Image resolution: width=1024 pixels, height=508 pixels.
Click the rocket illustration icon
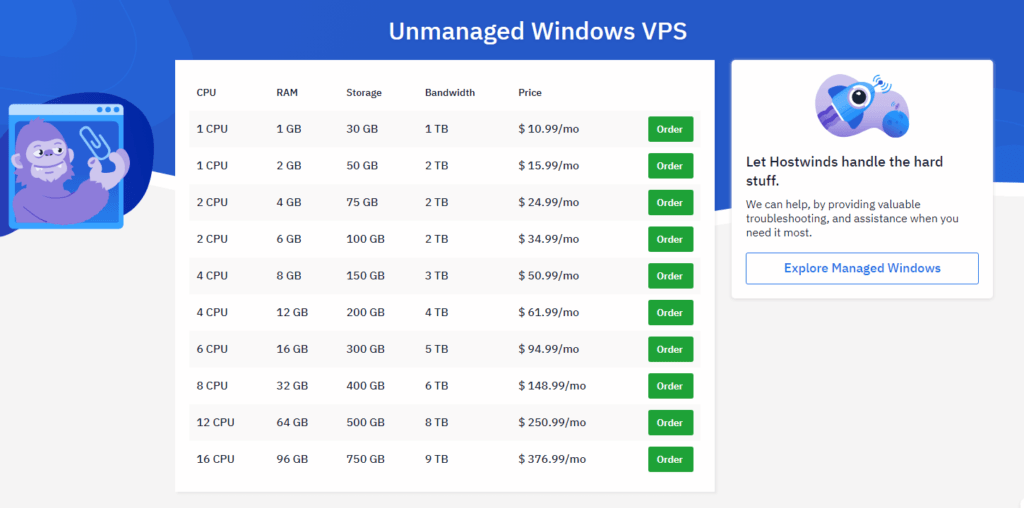862,105
